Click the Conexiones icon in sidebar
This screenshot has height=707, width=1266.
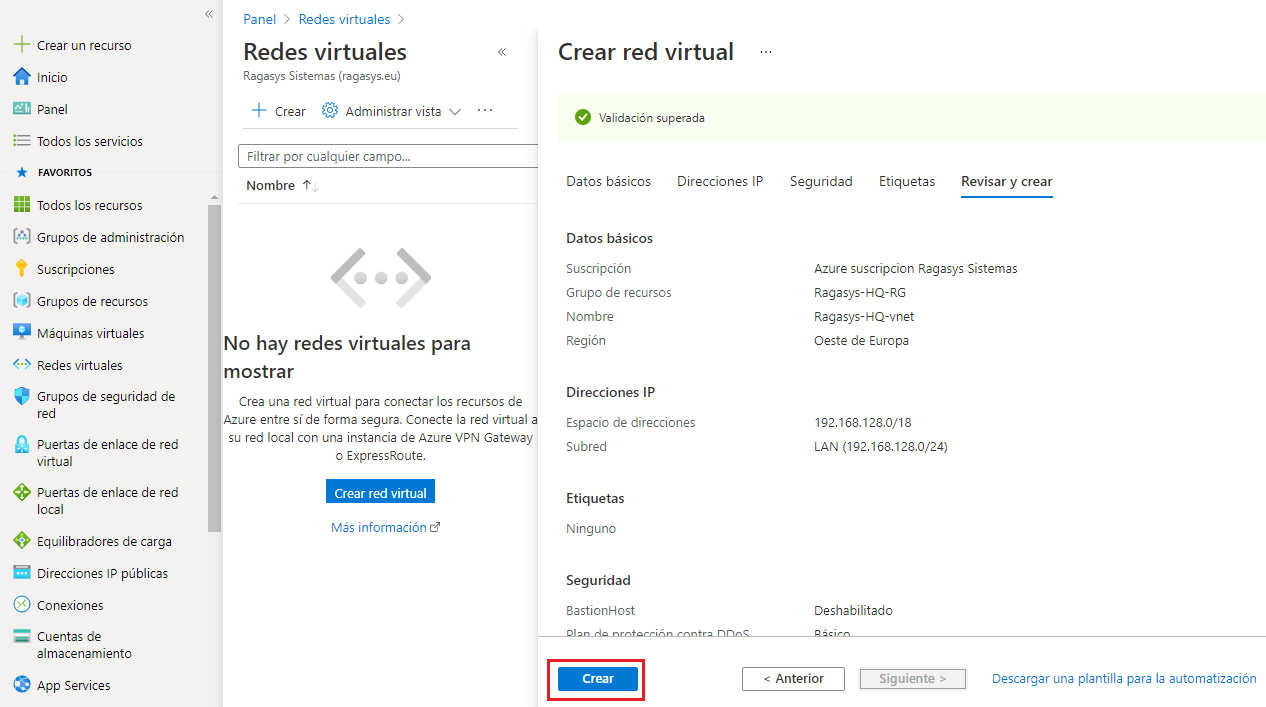tap(21, 605)
